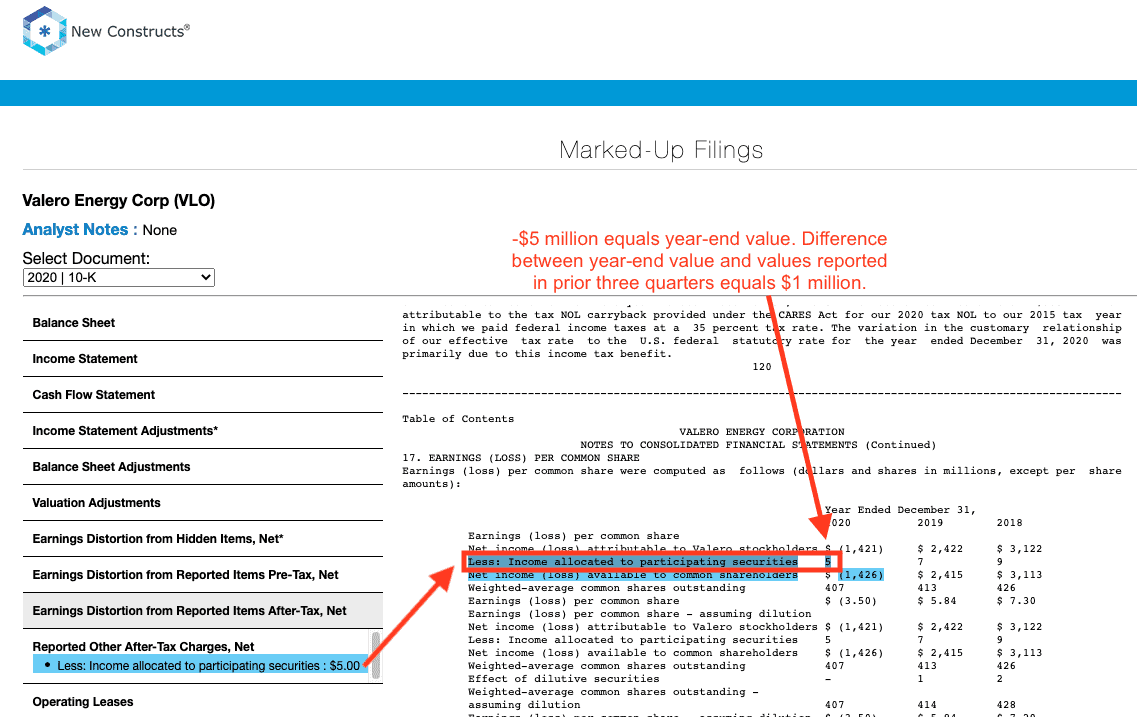Click the 2018 column header
This screenshot has width=1137, height=717.
[x=1009, y=523]
